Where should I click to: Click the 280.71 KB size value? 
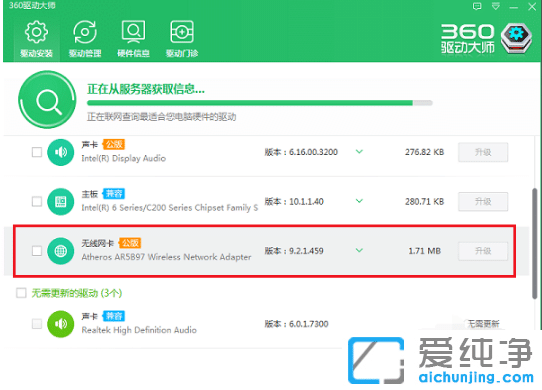(x=424, y=202)
